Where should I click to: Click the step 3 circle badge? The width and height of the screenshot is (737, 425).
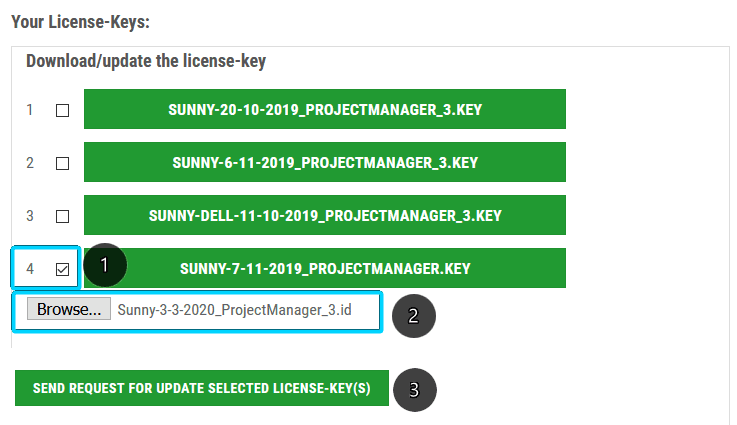415,389
